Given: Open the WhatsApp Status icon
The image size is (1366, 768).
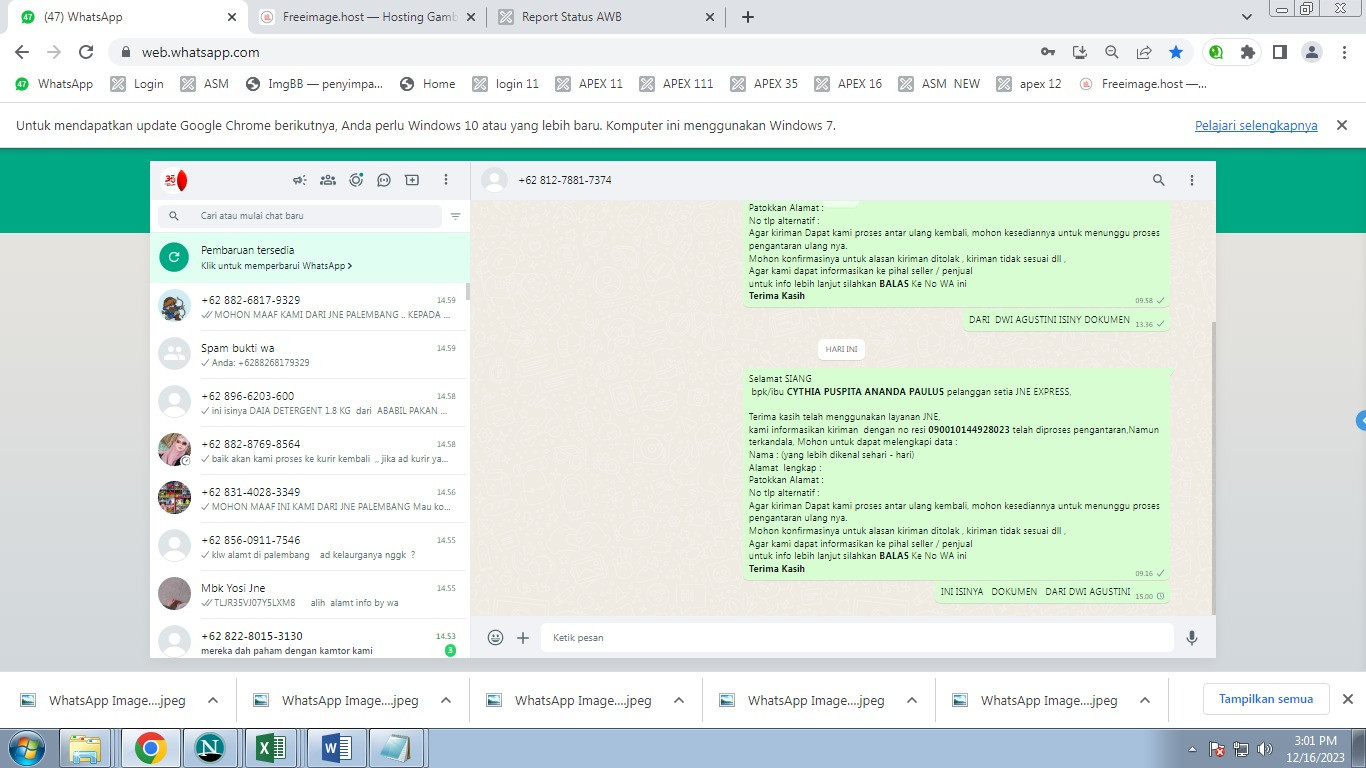Looking at the screenshot, I should pyautogui.click(x=356, y=180).
